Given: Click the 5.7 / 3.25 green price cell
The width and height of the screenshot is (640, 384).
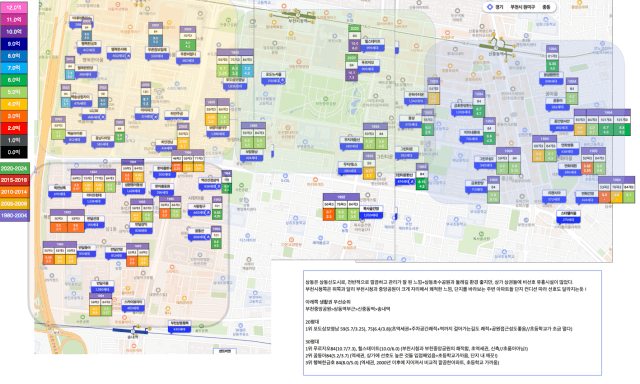Looking at the screenshot, I should click(x=222, y=71).
